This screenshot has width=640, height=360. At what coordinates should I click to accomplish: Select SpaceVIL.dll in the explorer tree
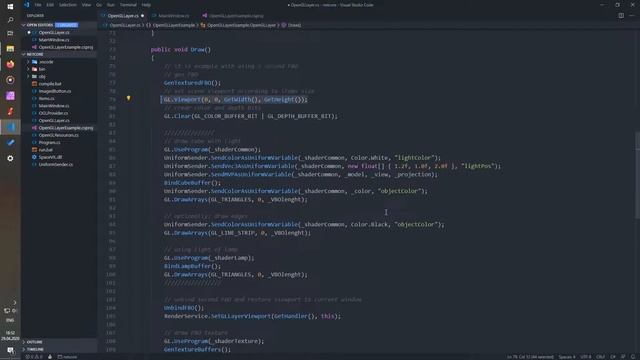pos(50,158)
